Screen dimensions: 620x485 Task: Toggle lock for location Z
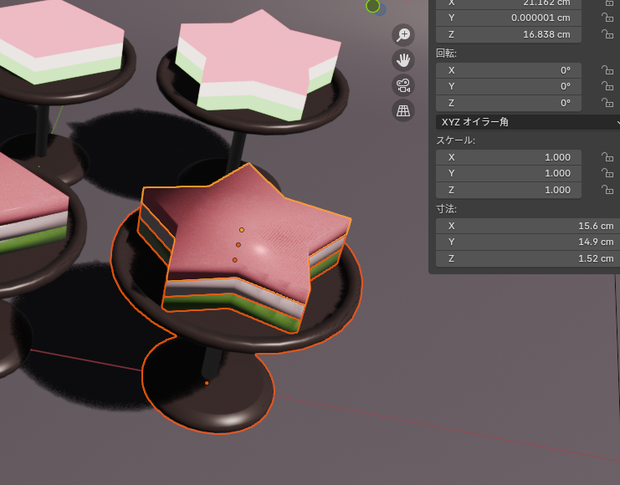point(607,34)
